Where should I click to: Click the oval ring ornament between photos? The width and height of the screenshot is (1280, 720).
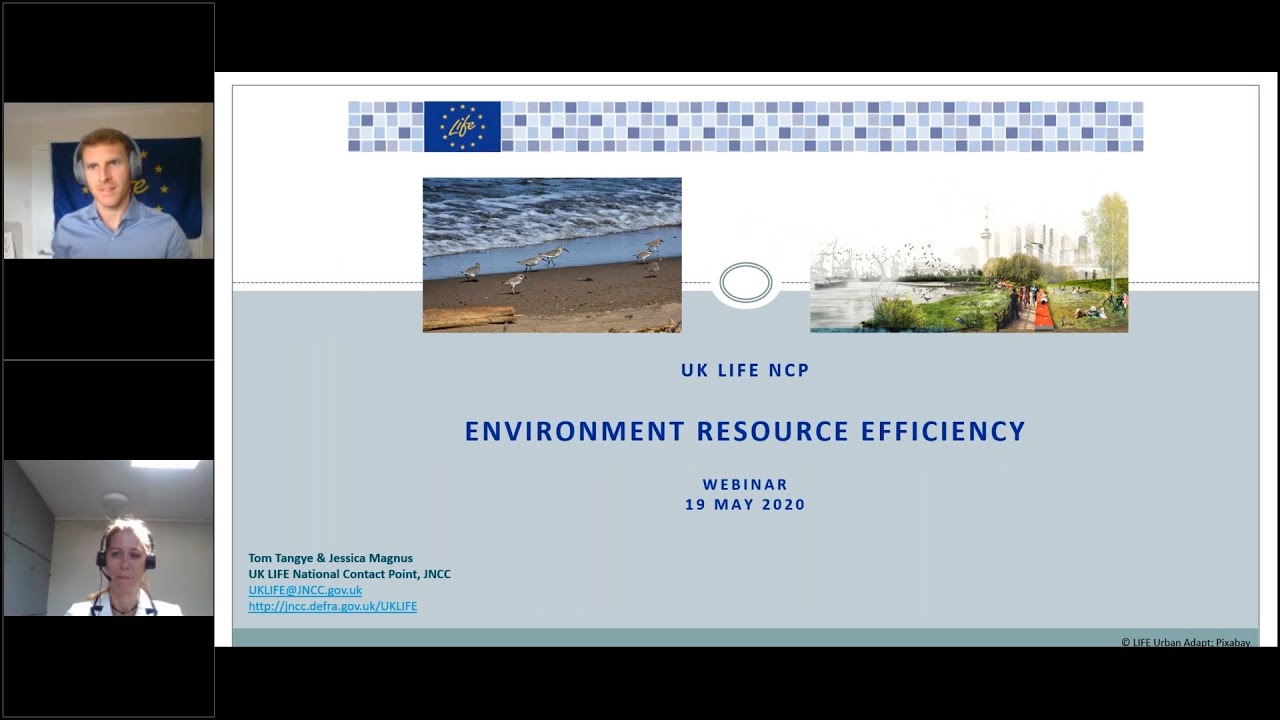click(x=746, y=282)
